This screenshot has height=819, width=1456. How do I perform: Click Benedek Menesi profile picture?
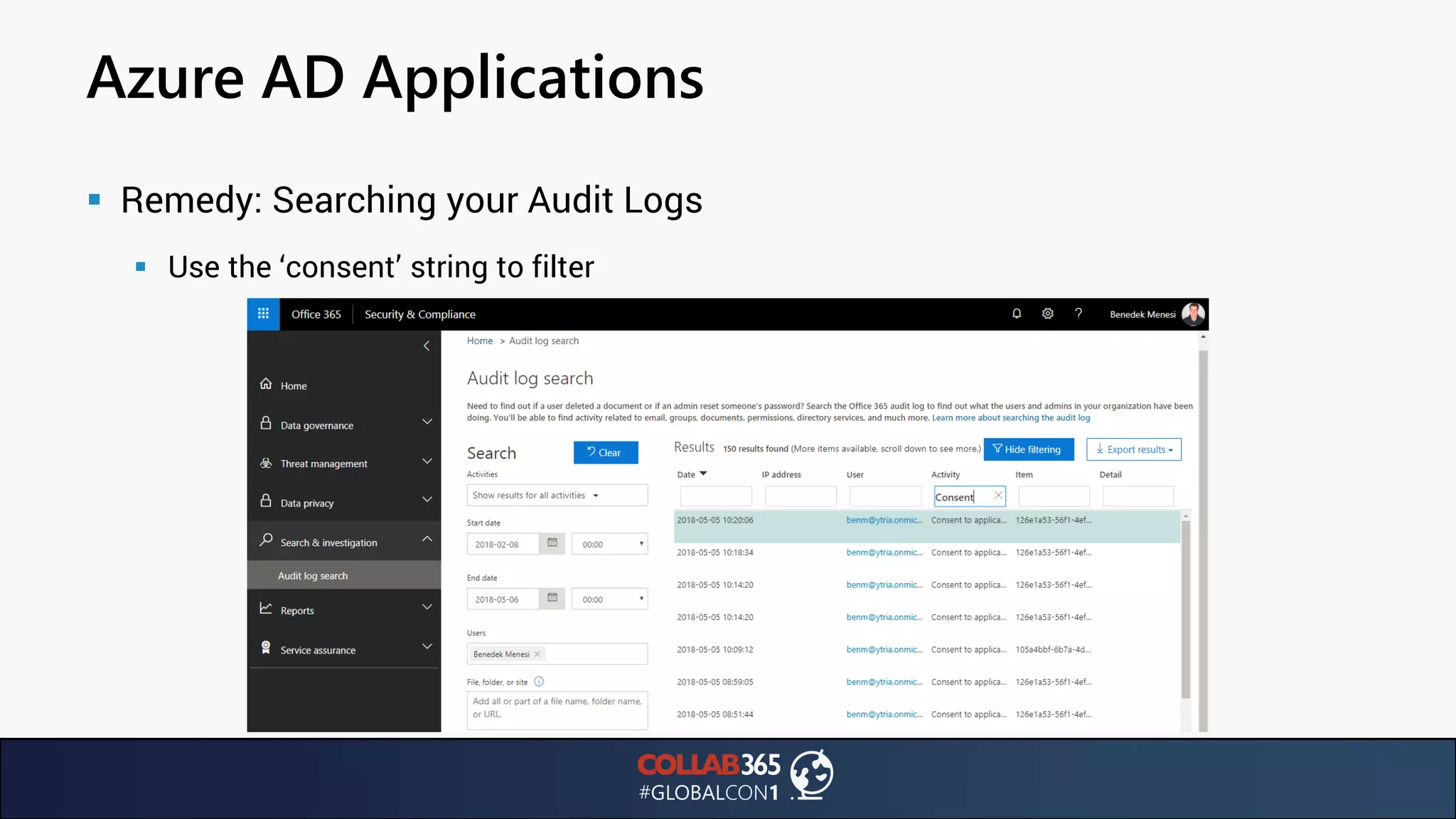[1193, 314]
